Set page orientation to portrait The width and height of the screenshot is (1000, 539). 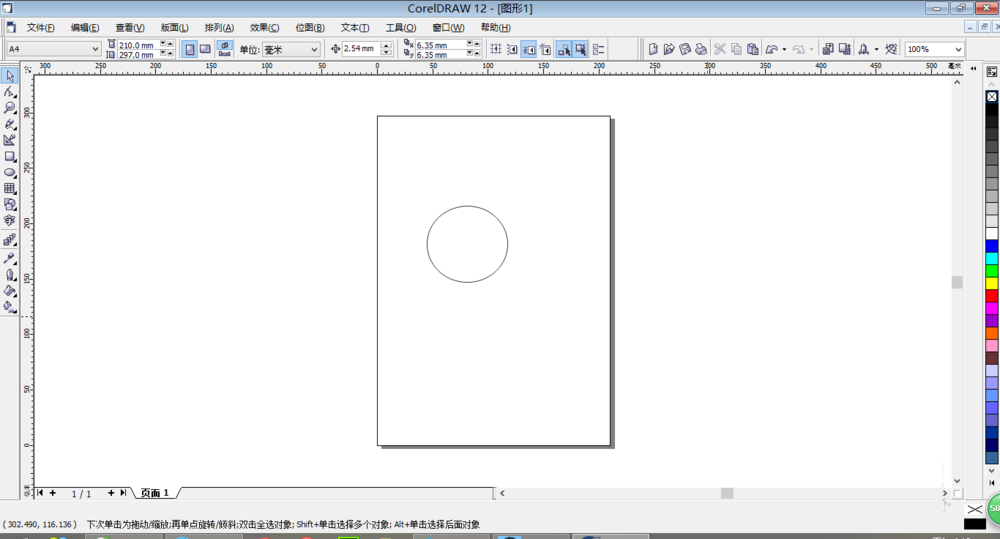189,49
